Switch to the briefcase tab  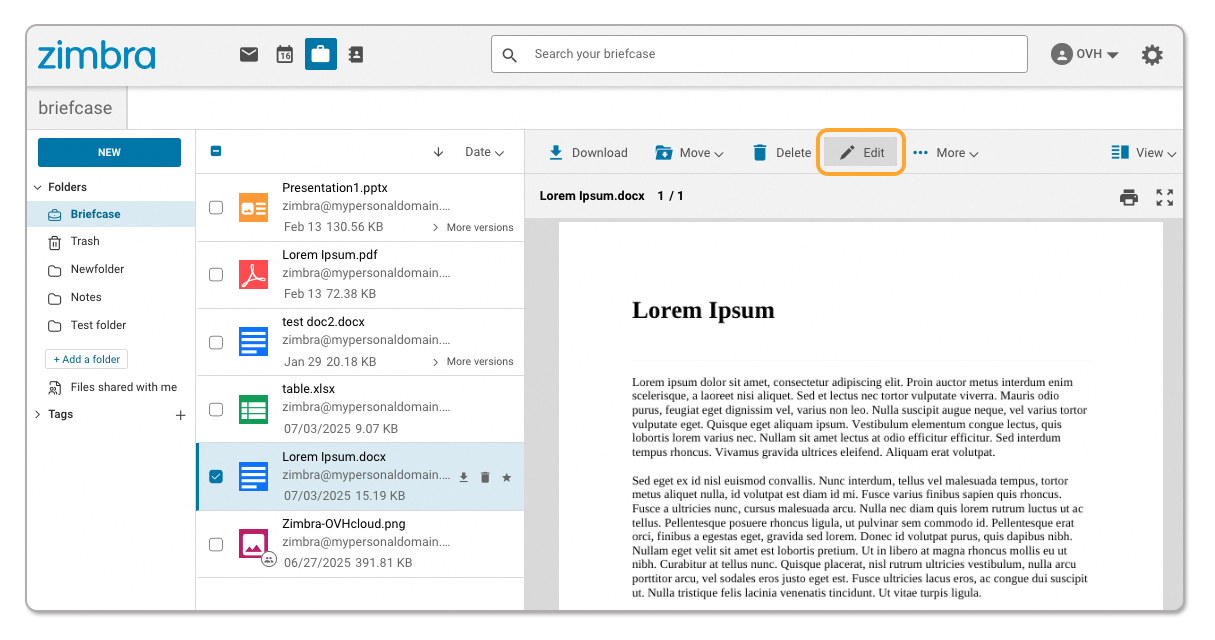point(75,107)
